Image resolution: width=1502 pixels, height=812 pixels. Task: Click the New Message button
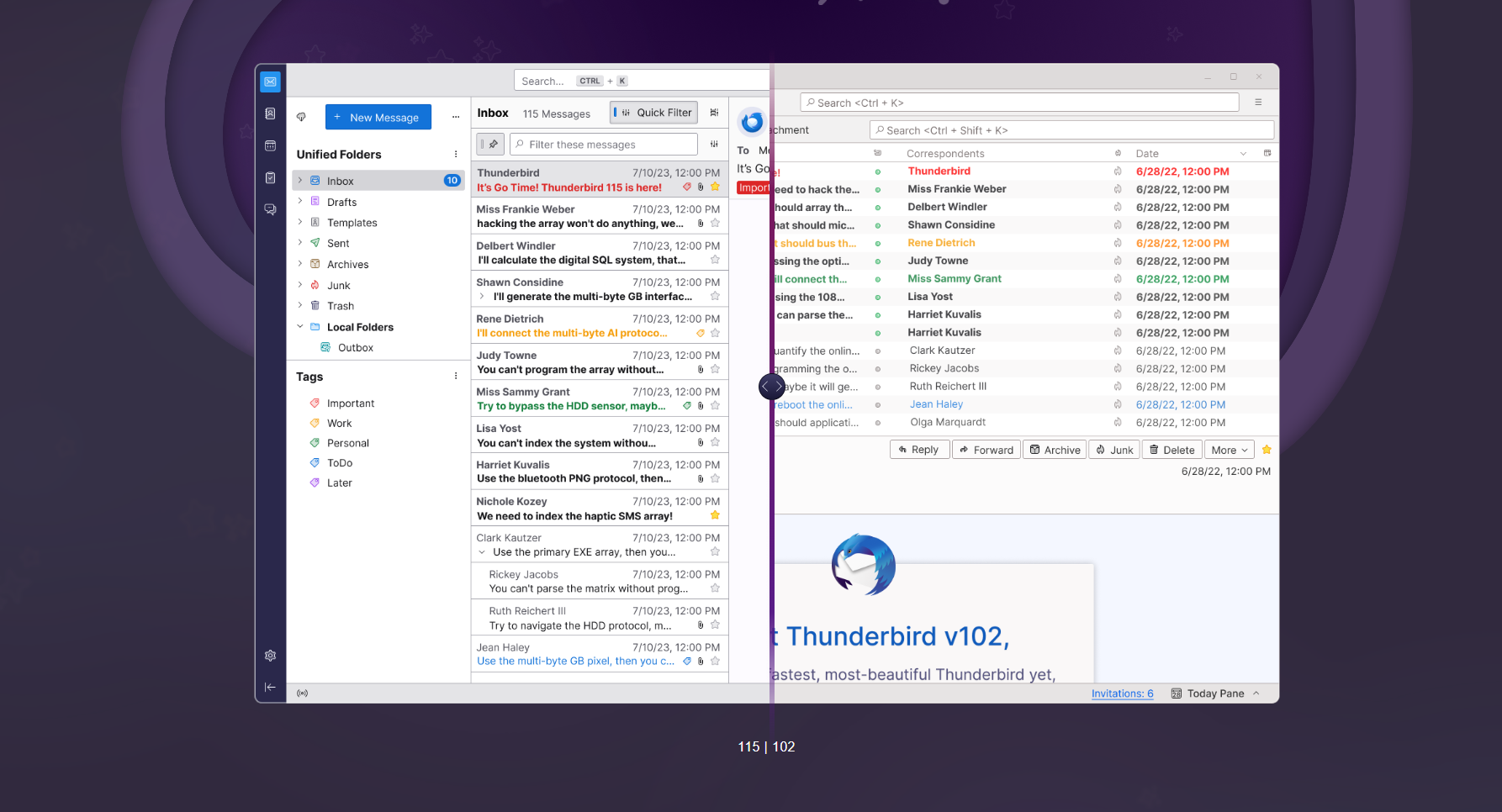[378, 117]
